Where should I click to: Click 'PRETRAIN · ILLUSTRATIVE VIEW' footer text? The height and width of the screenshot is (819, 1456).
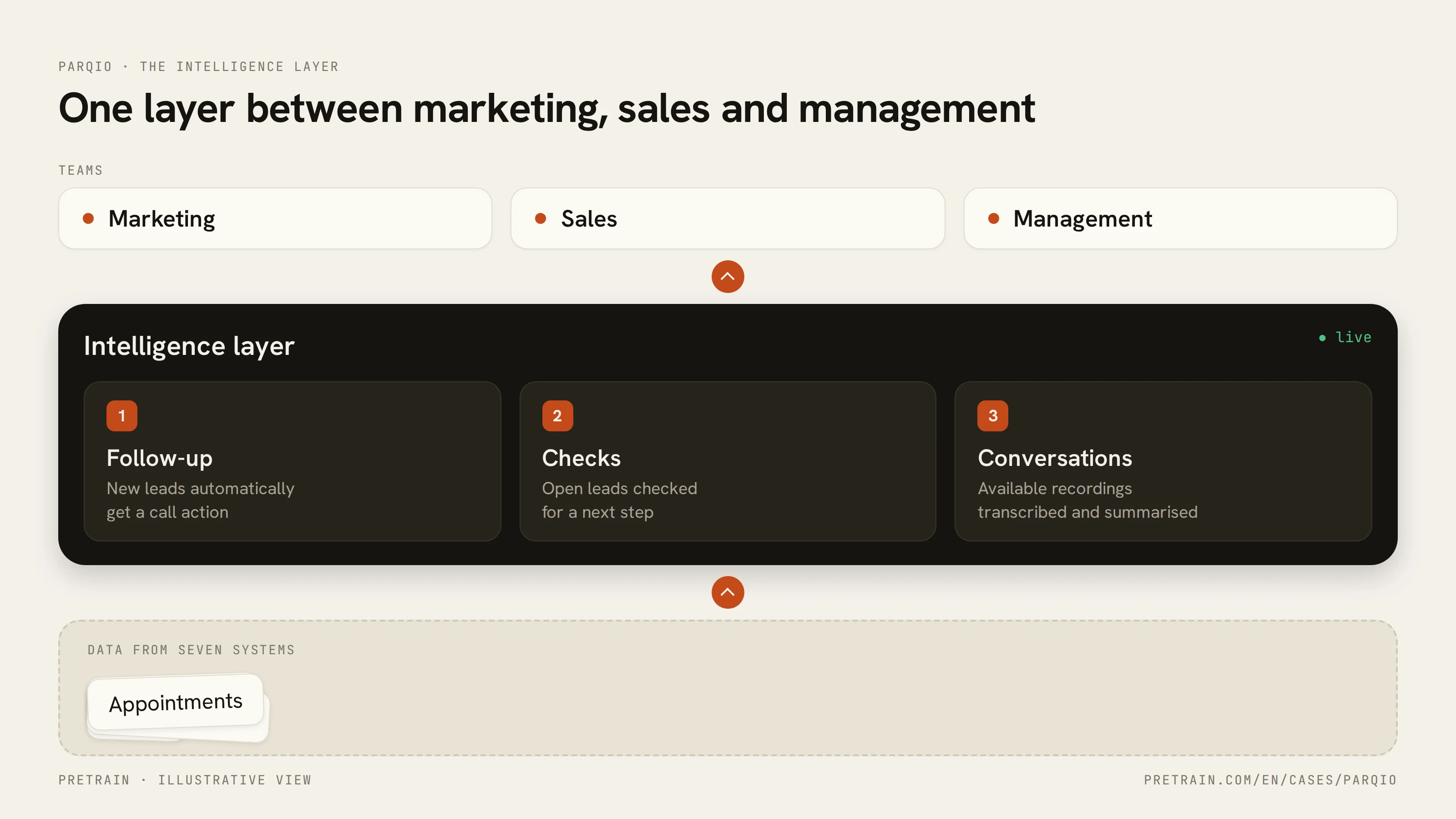click(x=185, y=780)
